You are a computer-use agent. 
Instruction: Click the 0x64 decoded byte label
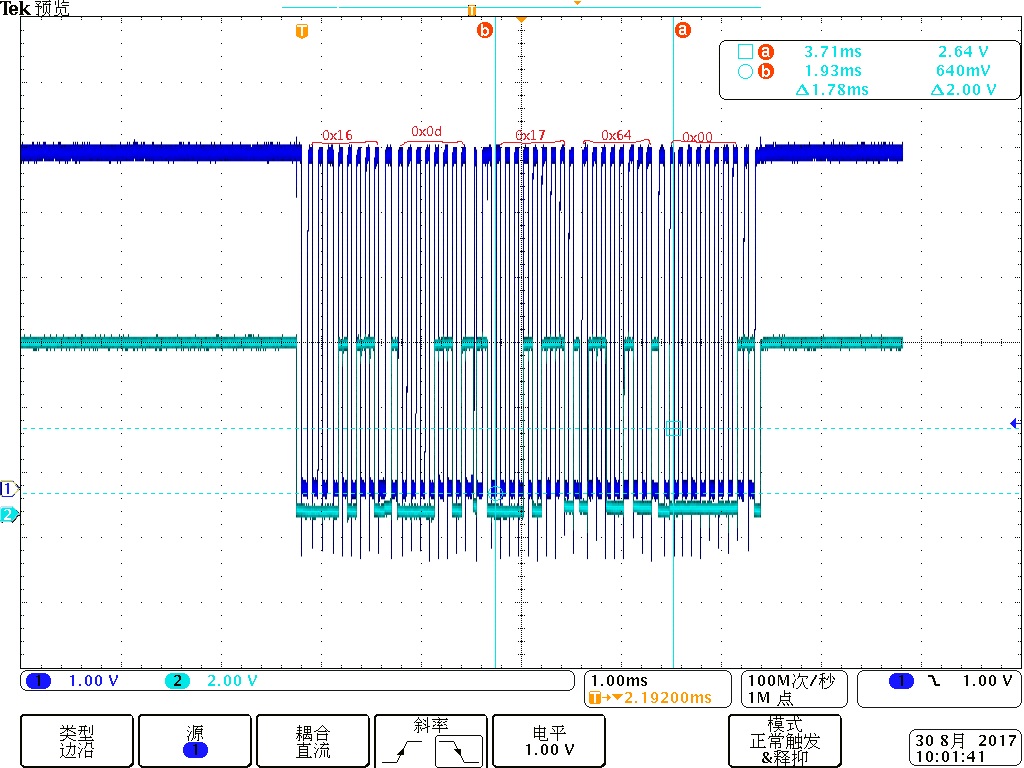pos(616,135)
